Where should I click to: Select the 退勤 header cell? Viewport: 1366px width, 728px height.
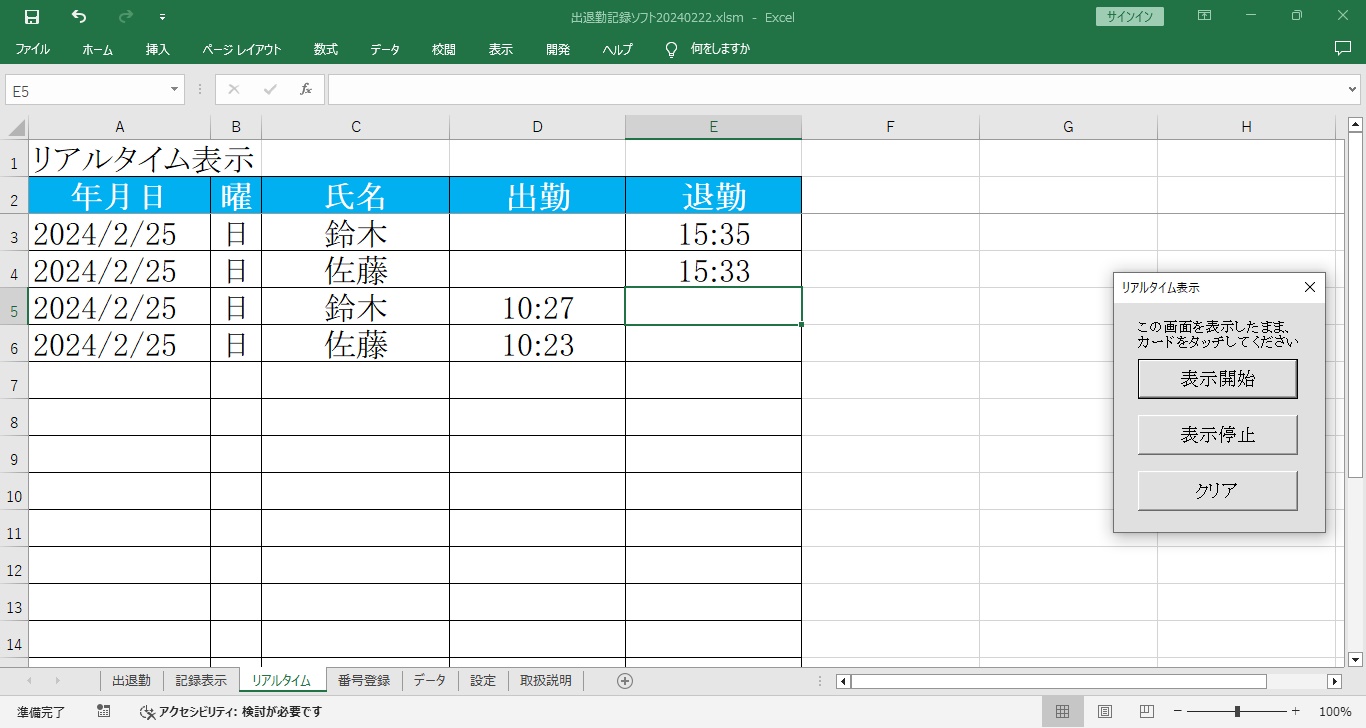point(713,196)
